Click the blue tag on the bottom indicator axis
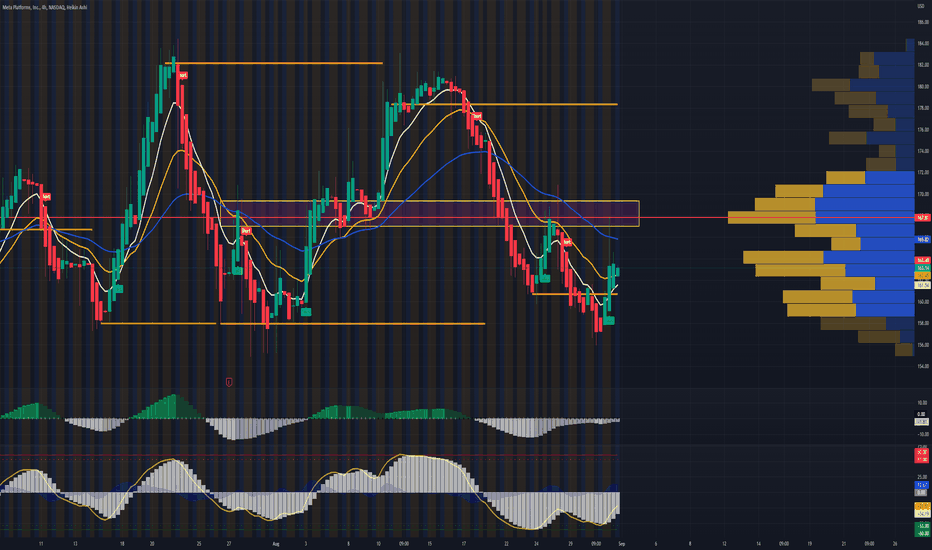 pyautogui.click(x=922, y=485)
